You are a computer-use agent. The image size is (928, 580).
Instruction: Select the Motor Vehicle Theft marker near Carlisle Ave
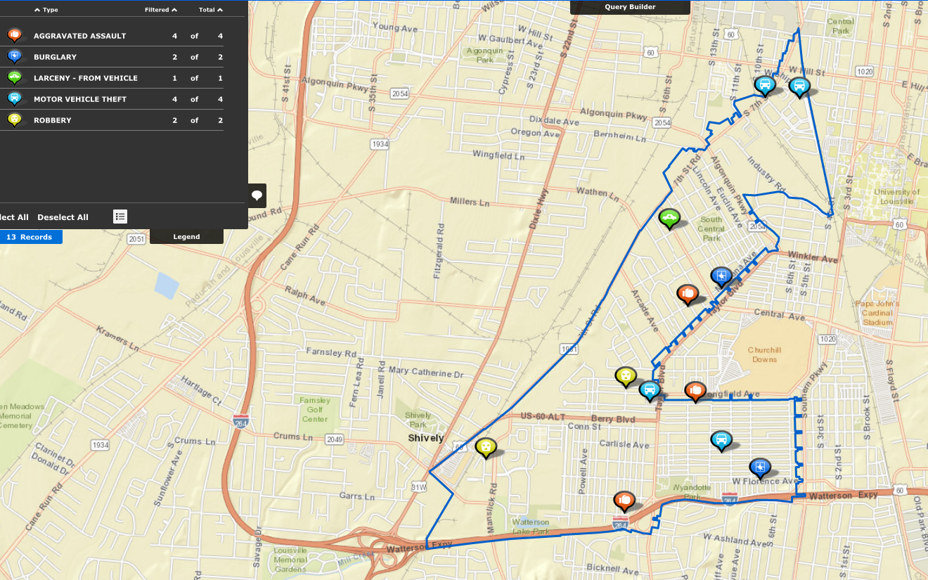(x=720, y=439)
